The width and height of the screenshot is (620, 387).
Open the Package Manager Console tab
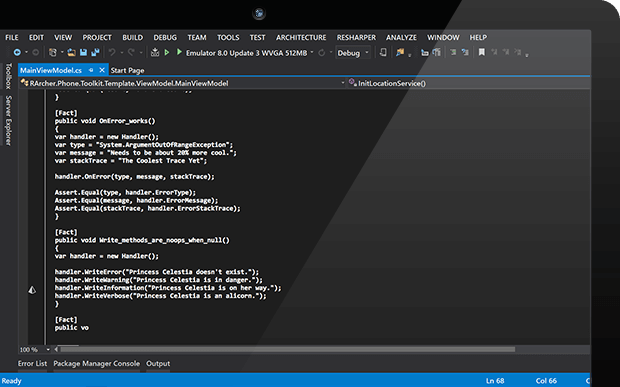click(x=96, y=363)
